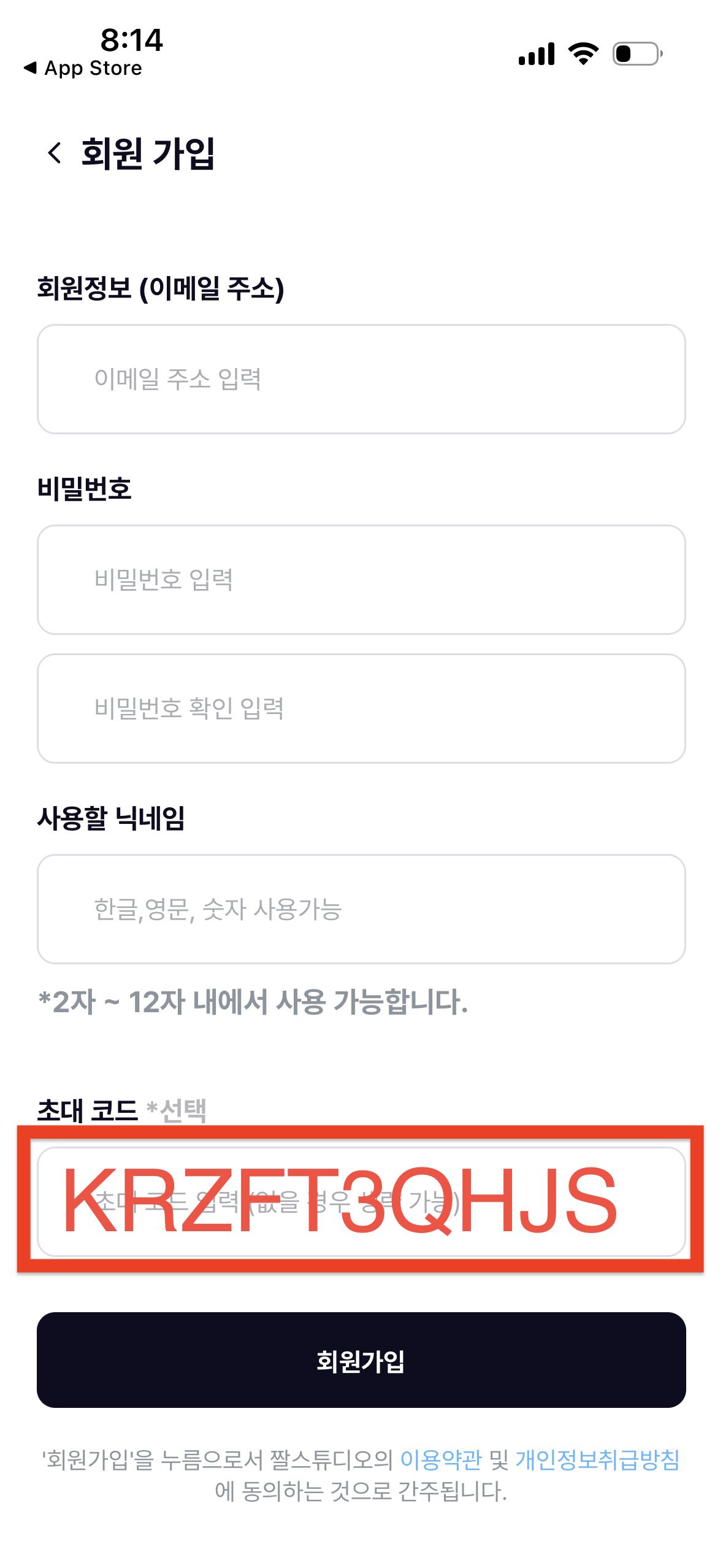Tap the password confirmation input field
This screenshot has height=1568, width=723.
click(x=361, y=707)
